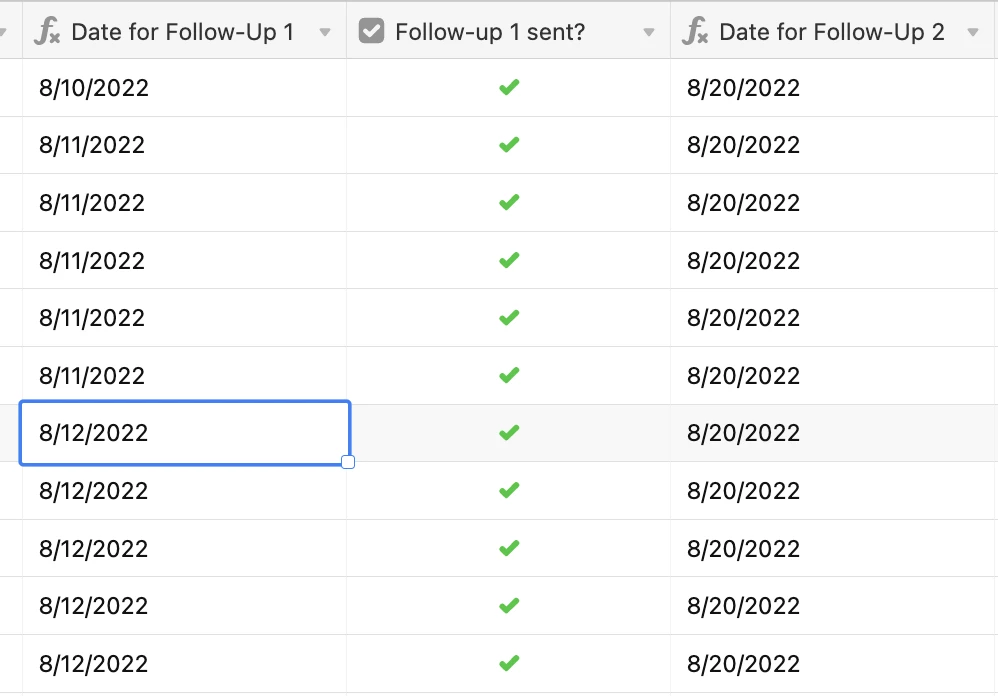Select the Date for Follow-Up 2 column header
The width and height of the screenshot is (998, 696).
pyautogui.click(x=834, y=31)
